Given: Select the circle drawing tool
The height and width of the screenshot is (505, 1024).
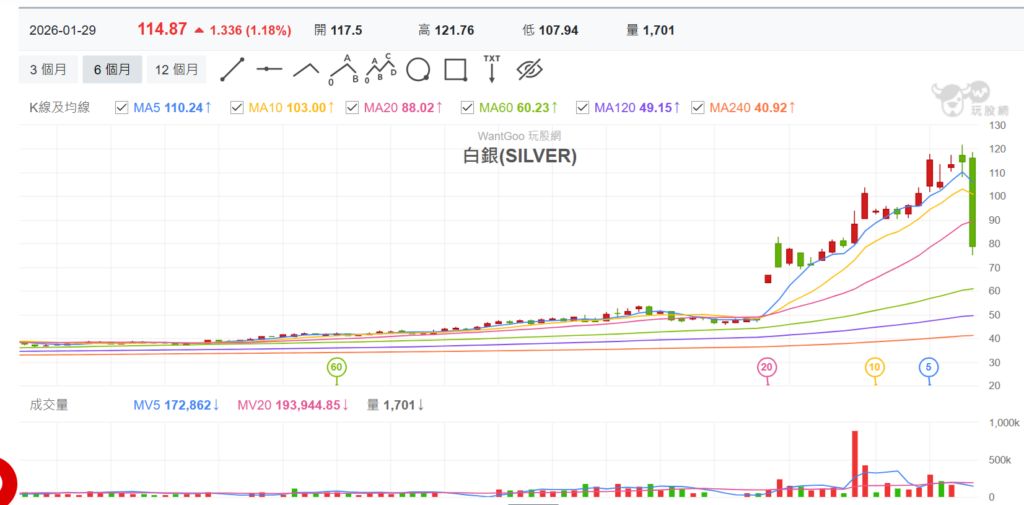Looking at the screenshot, I should point(419,70).
